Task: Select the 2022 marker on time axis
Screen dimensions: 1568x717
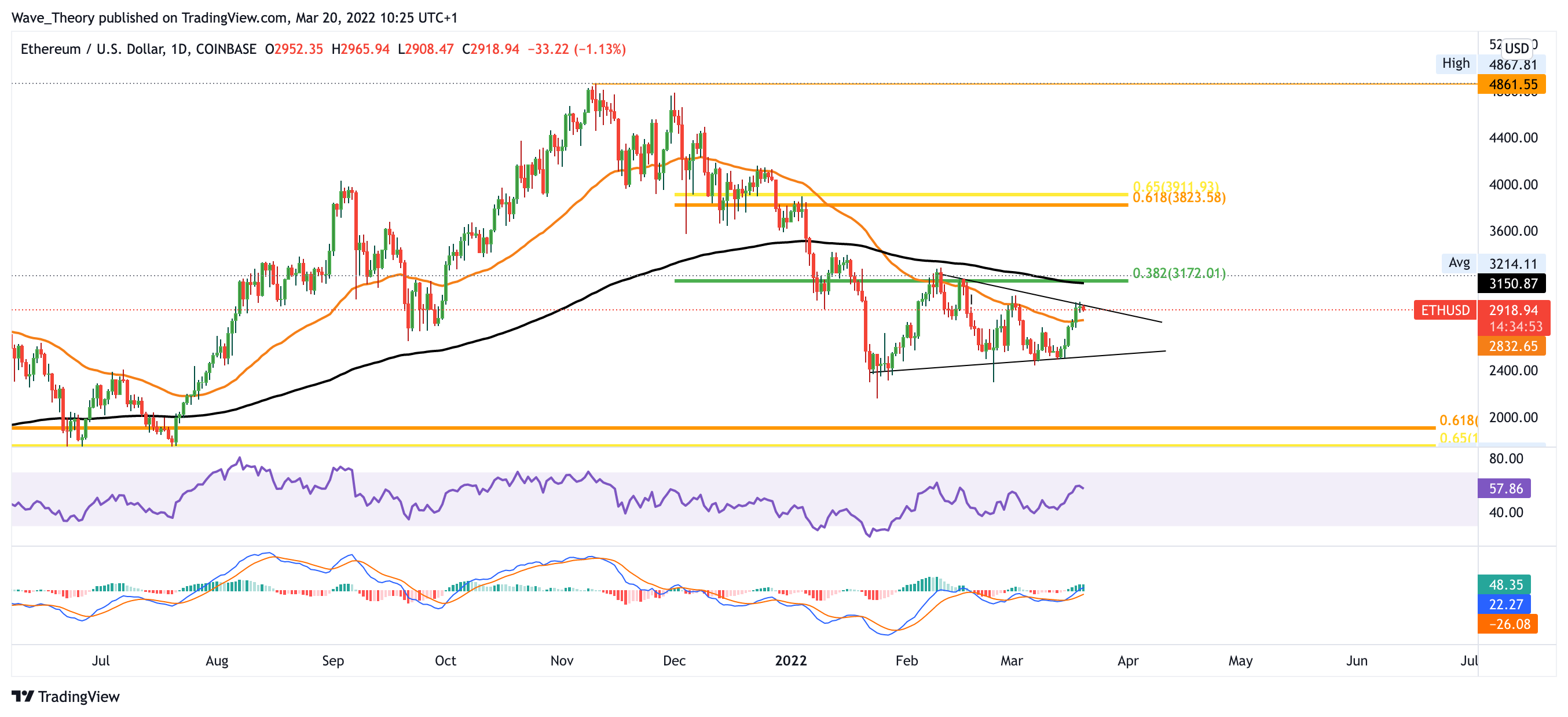Action: point(790,660)
